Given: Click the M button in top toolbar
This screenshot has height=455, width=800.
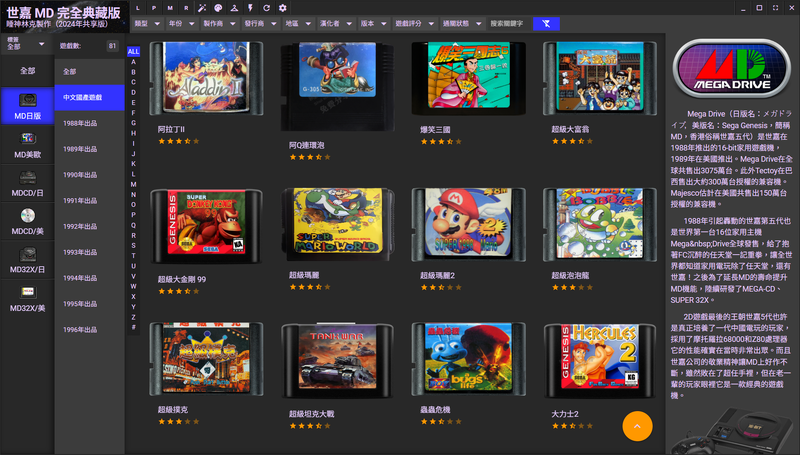Looking at the screenshot, I should [170, 8].
